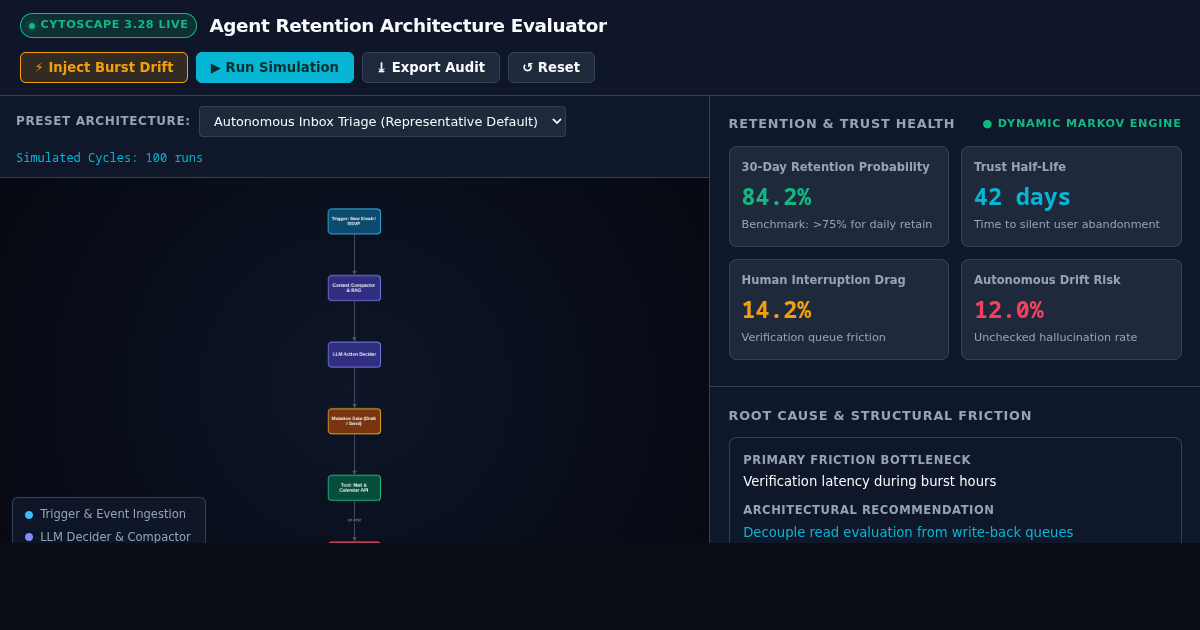
Task: Click the Autonomous Drift Risk value 12.0%
Action: [x=1009, y=310]
